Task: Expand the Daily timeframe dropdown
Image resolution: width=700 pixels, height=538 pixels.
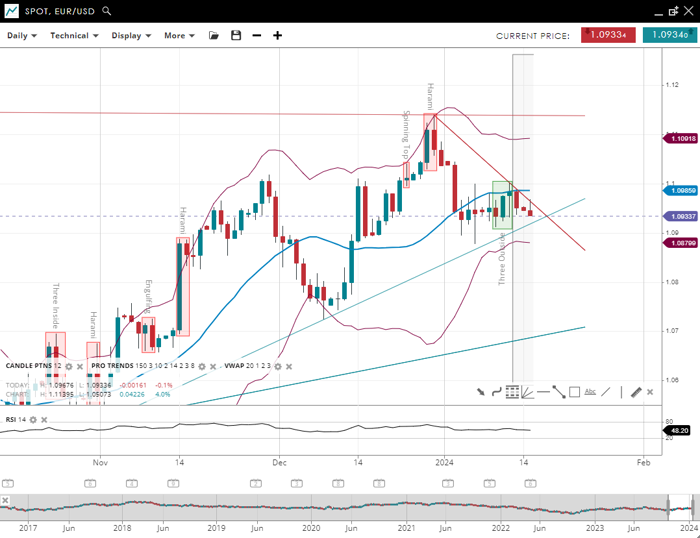Action: click(21, 35)
